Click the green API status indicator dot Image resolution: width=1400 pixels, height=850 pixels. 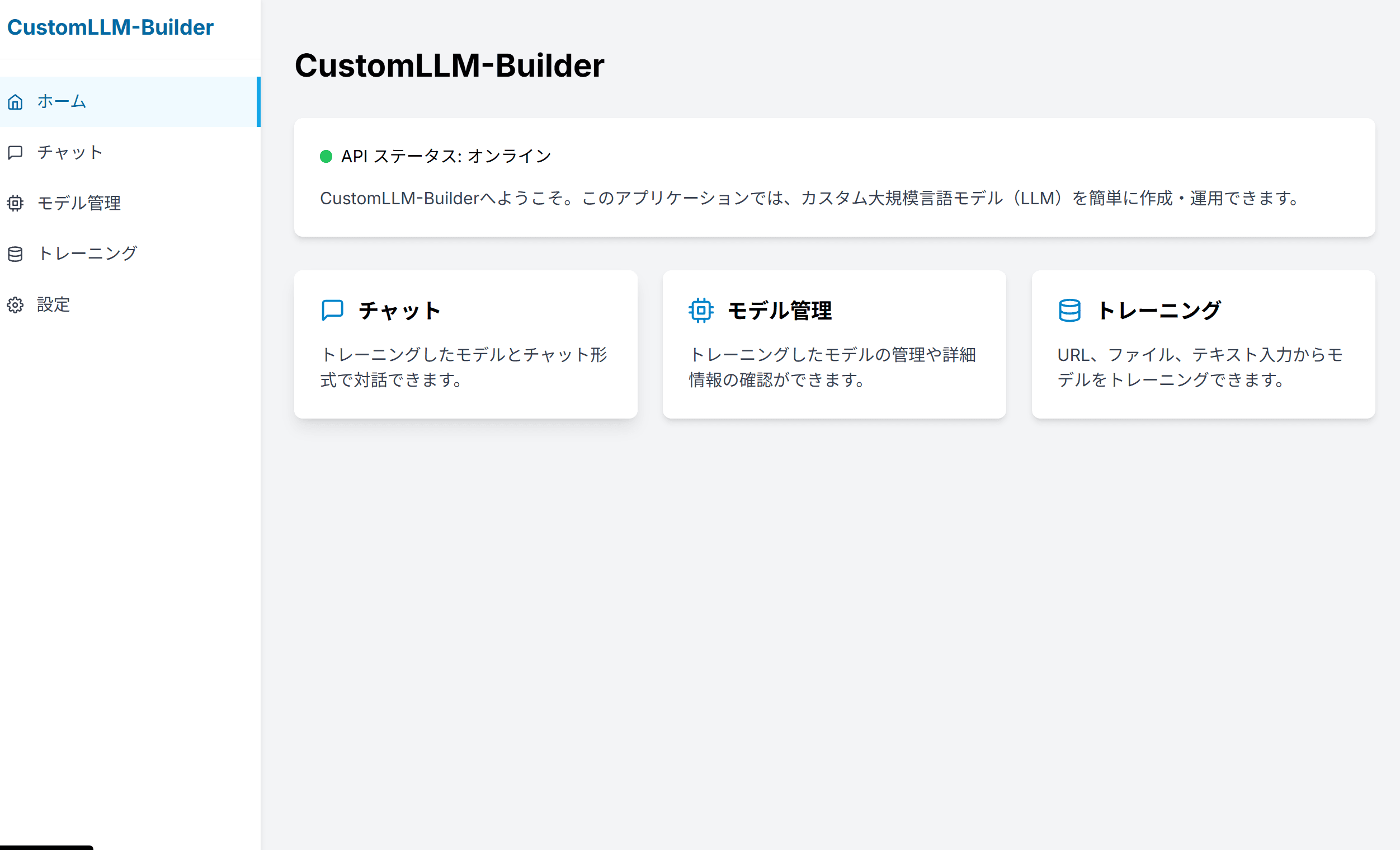pos(326,155)
